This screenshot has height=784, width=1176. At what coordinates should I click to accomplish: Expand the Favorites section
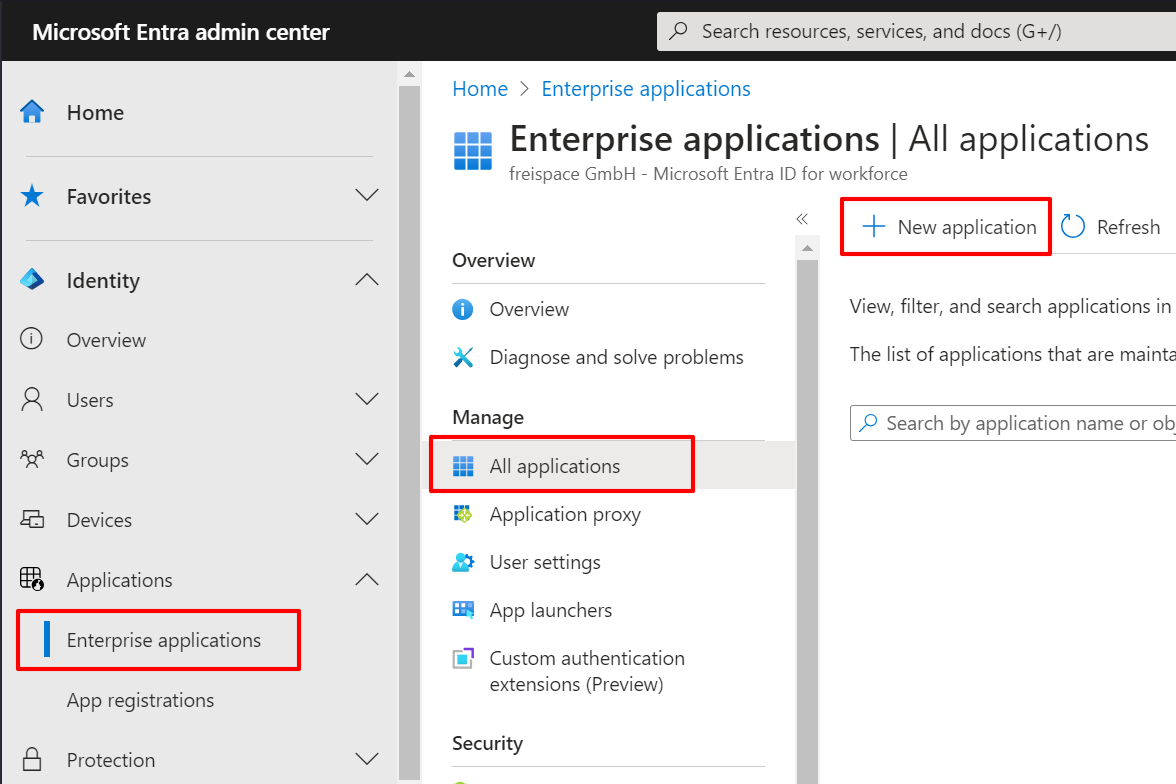click(x=367, y=195)
